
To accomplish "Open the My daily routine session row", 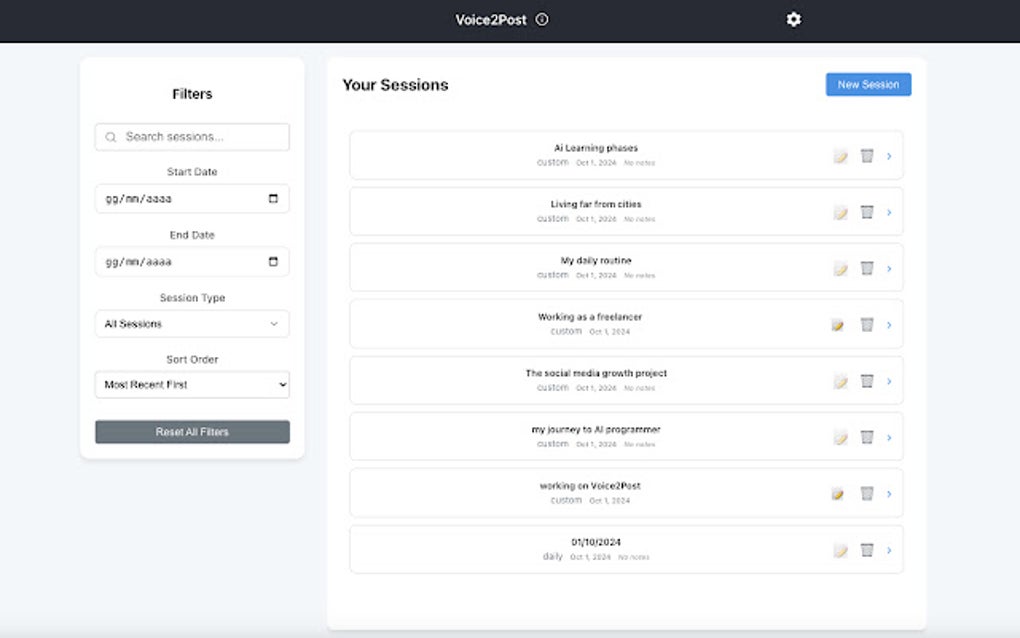I will pos(626,267).
